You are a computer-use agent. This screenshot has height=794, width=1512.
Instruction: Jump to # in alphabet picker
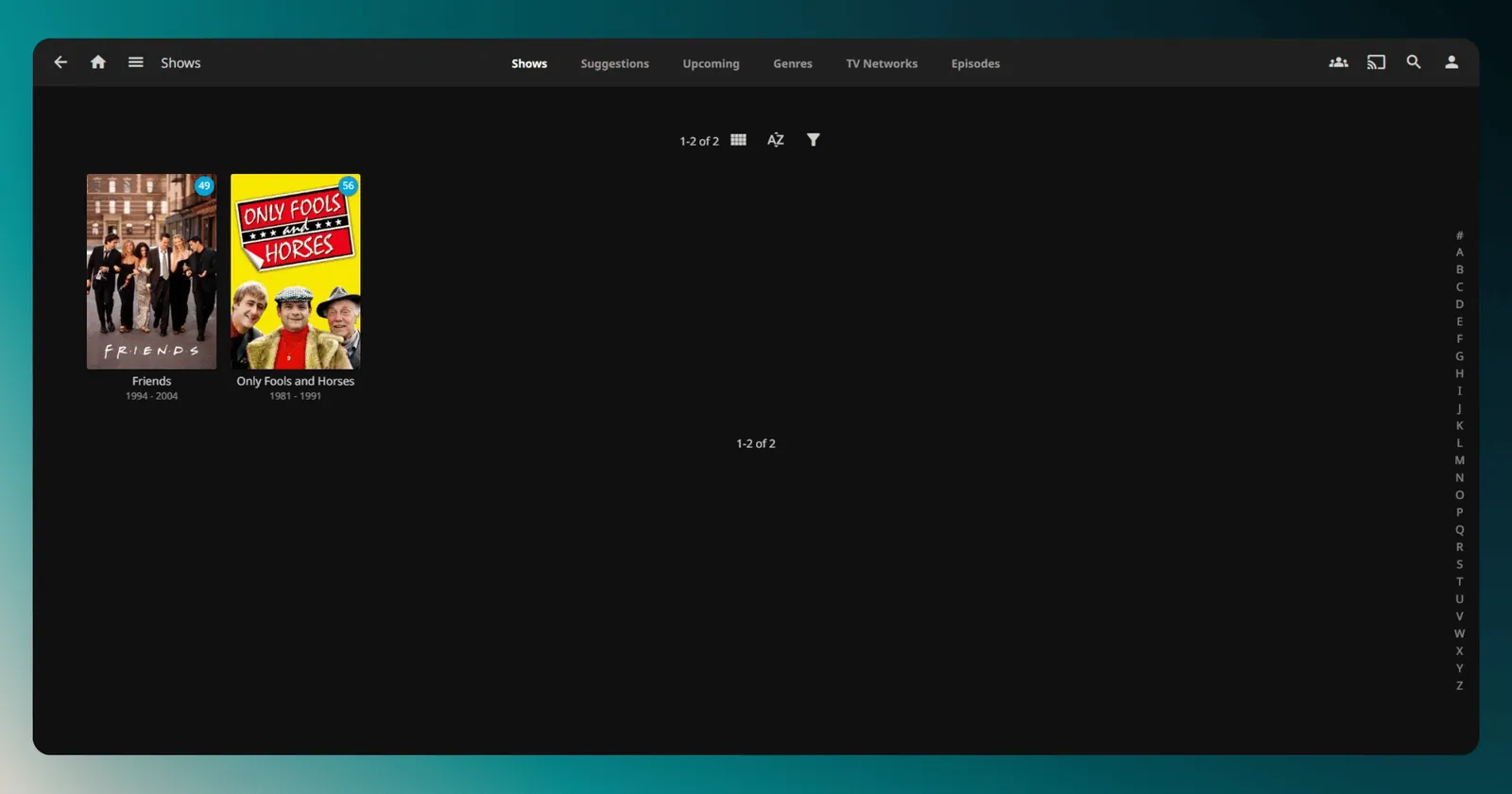tap(1460, 235)
